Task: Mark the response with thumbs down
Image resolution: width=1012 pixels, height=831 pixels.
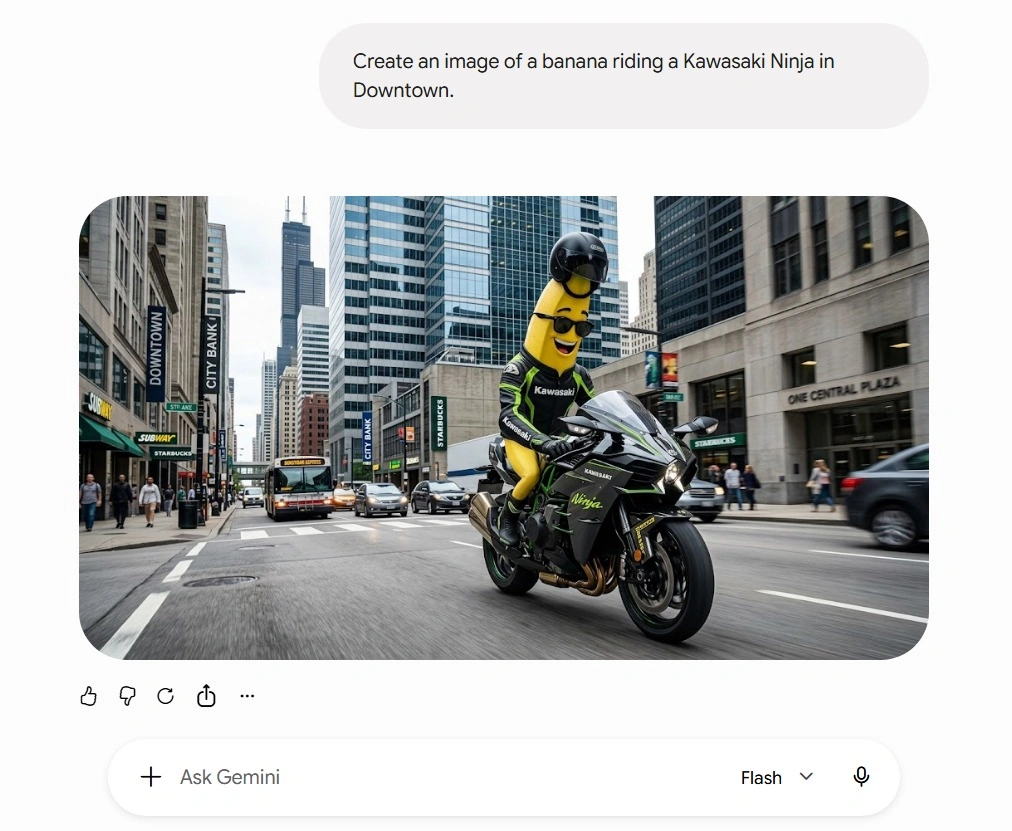Action: tap(127, 696)
